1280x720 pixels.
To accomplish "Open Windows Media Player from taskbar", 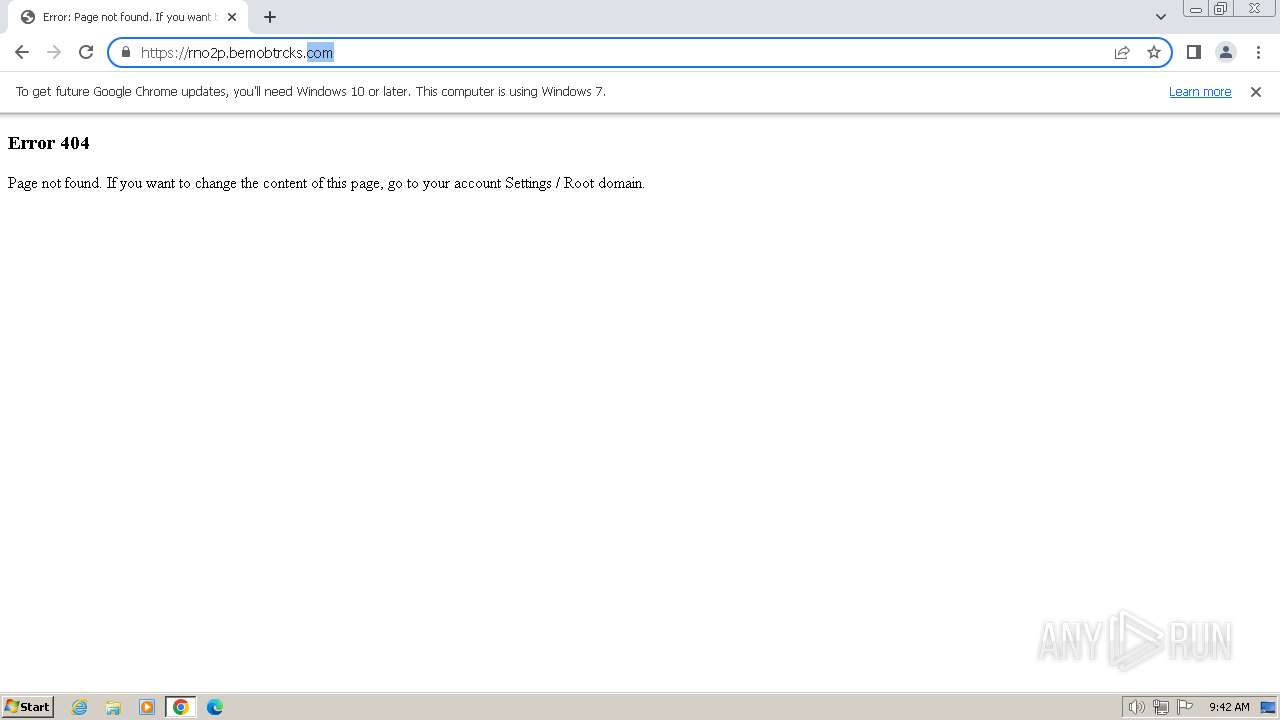I will (147, 707).
